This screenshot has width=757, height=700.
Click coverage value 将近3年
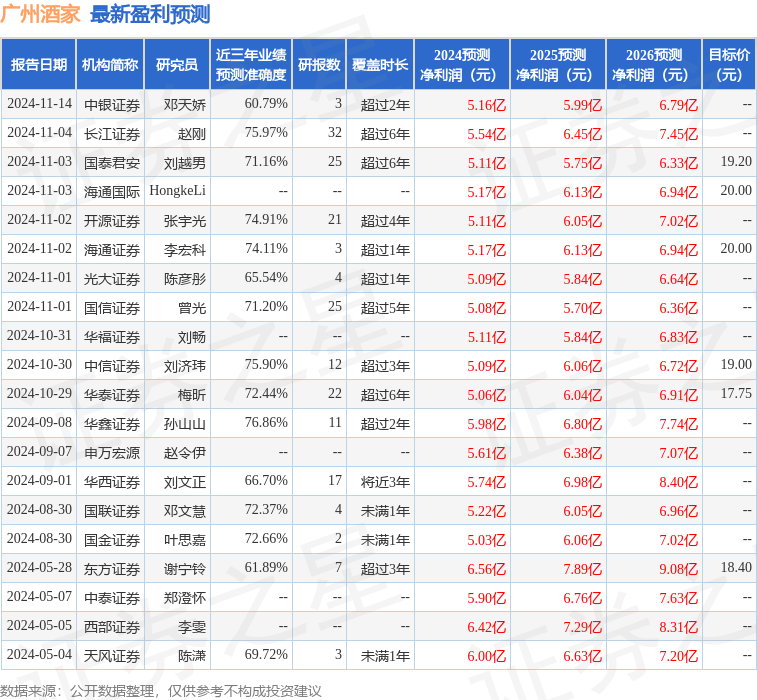point(385,481)
